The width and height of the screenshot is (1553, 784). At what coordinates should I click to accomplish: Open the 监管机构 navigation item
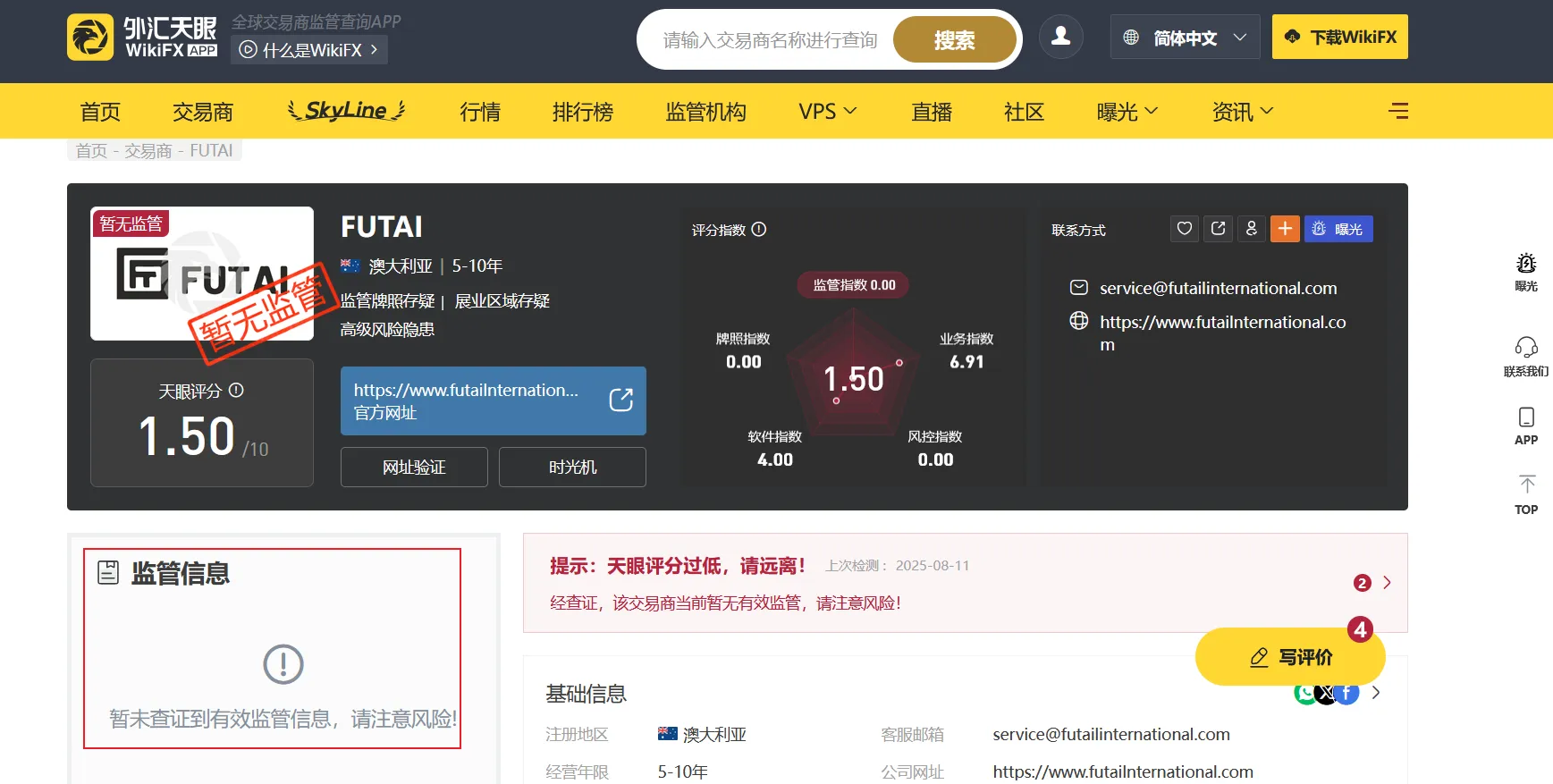pyautogui.click(x=706, y=111)
